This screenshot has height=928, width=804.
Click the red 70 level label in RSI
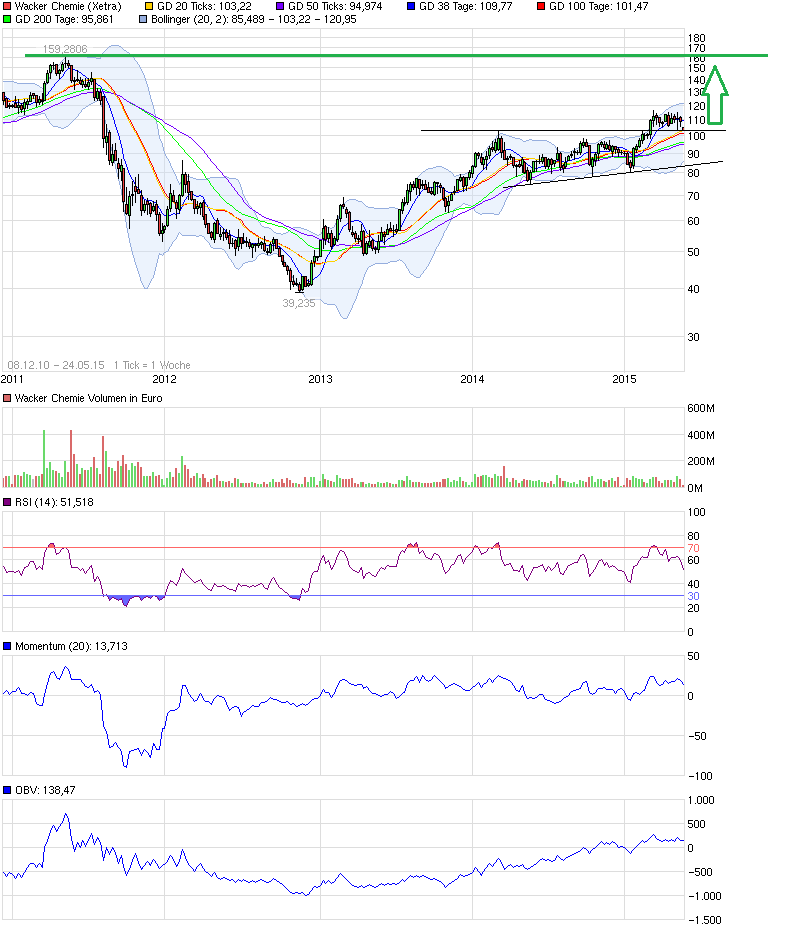691,549
